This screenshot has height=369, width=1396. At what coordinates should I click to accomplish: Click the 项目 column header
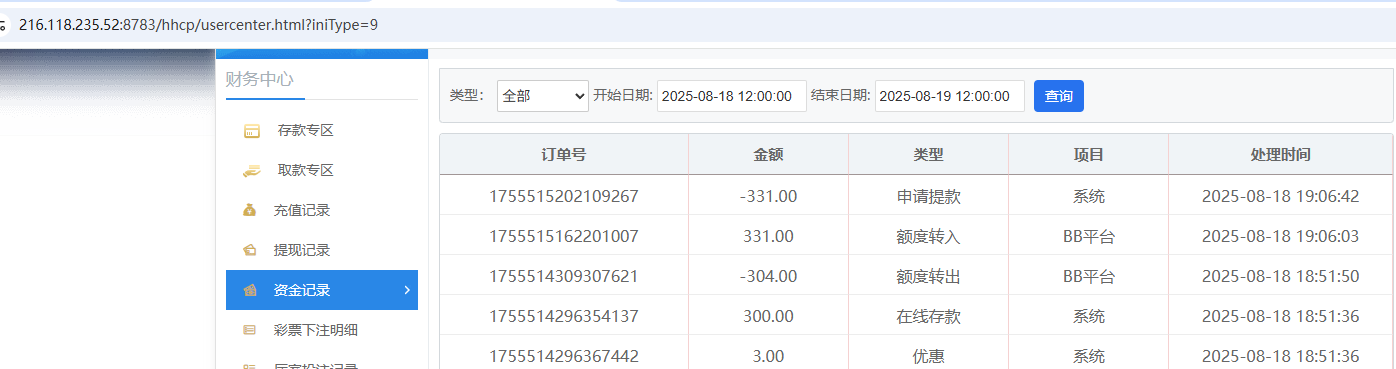coord(1088,155)
